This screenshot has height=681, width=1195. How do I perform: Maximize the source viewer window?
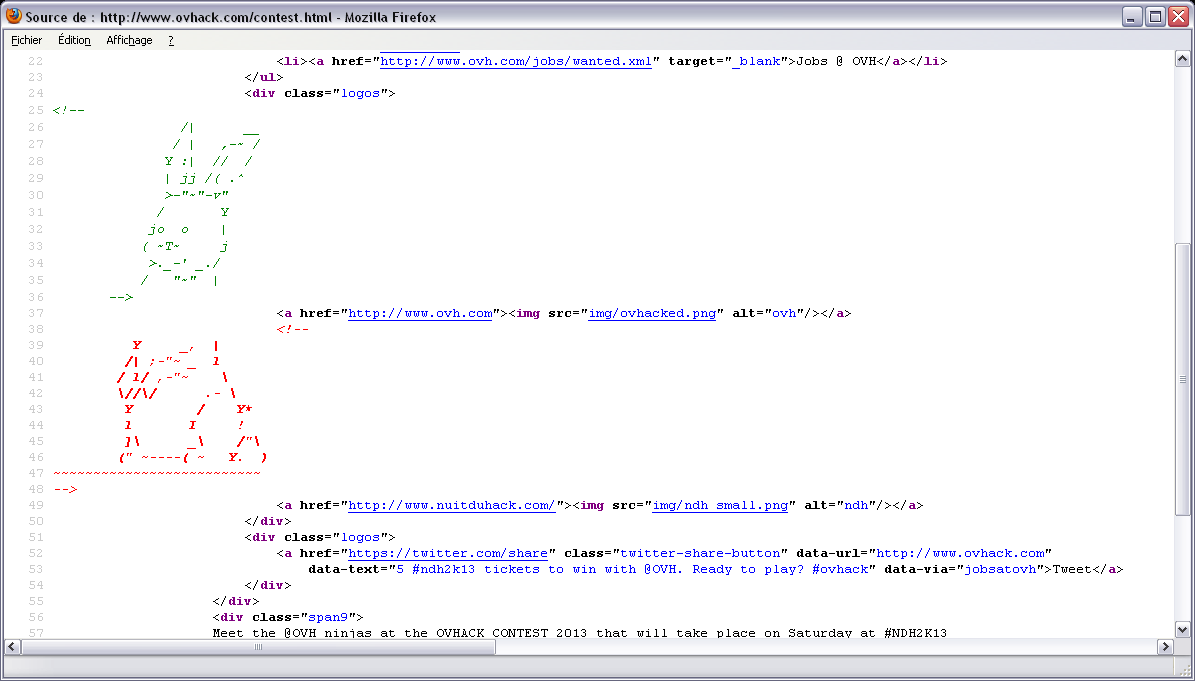1155,17
